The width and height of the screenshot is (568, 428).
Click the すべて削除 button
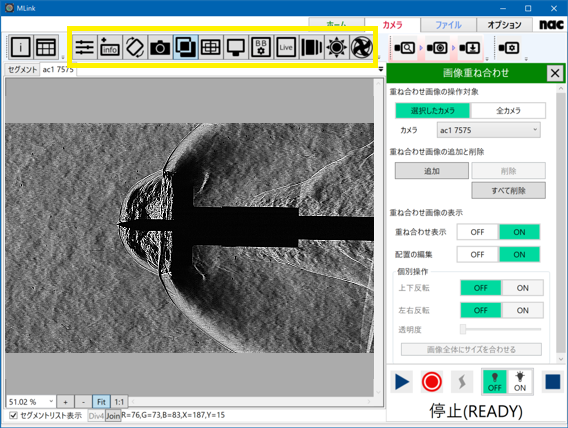coord(508,190)
